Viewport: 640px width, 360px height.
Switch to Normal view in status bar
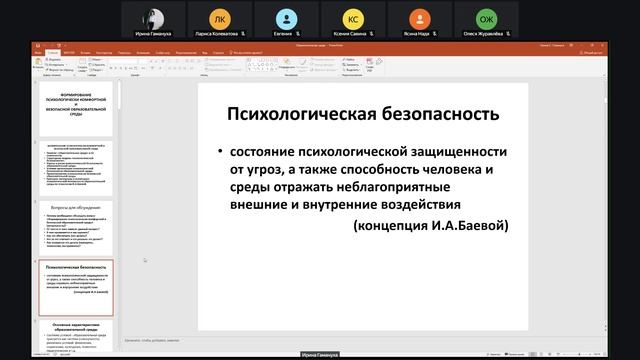(533, 354)
